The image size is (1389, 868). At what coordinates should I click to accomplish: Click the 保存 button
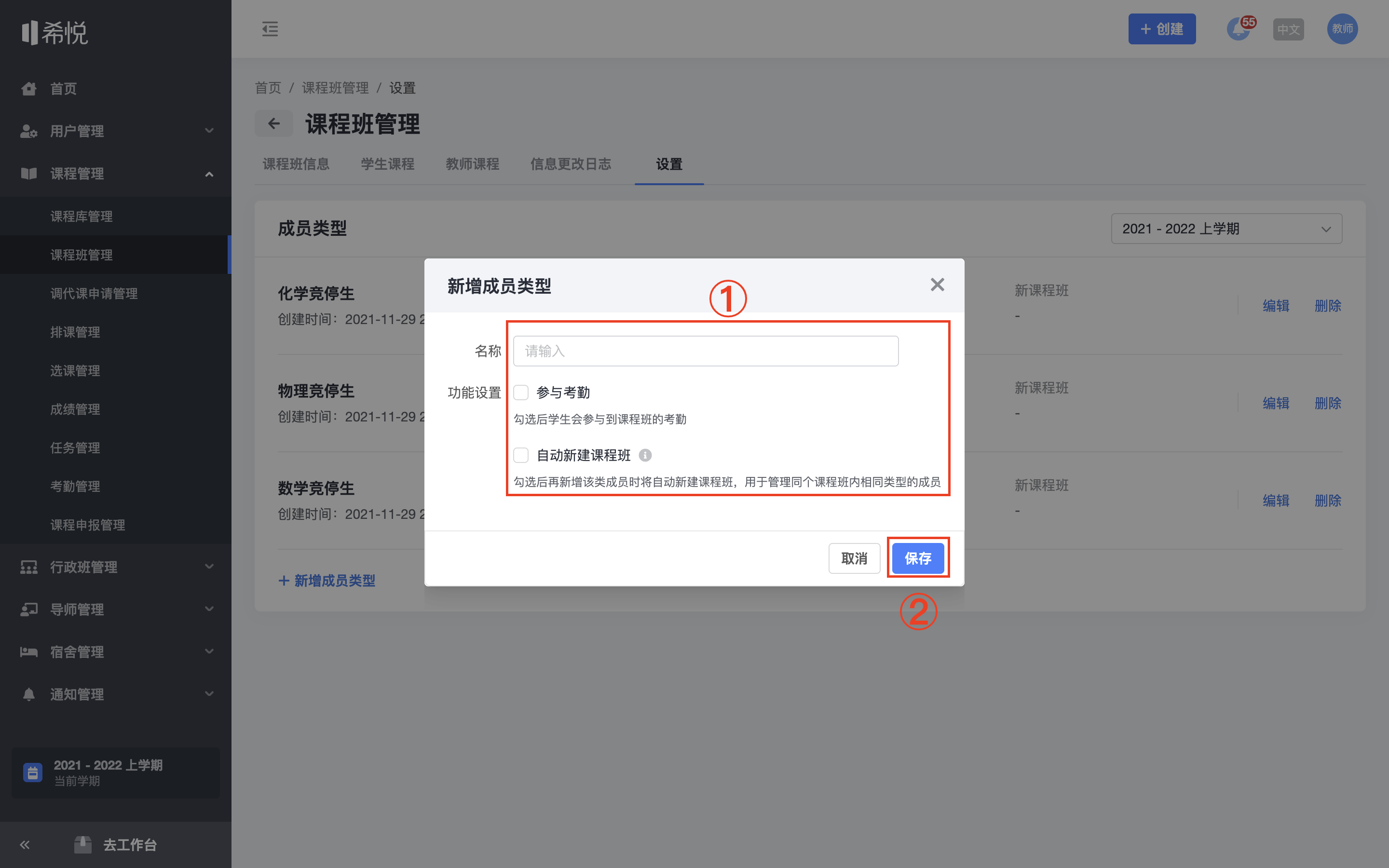918,558
